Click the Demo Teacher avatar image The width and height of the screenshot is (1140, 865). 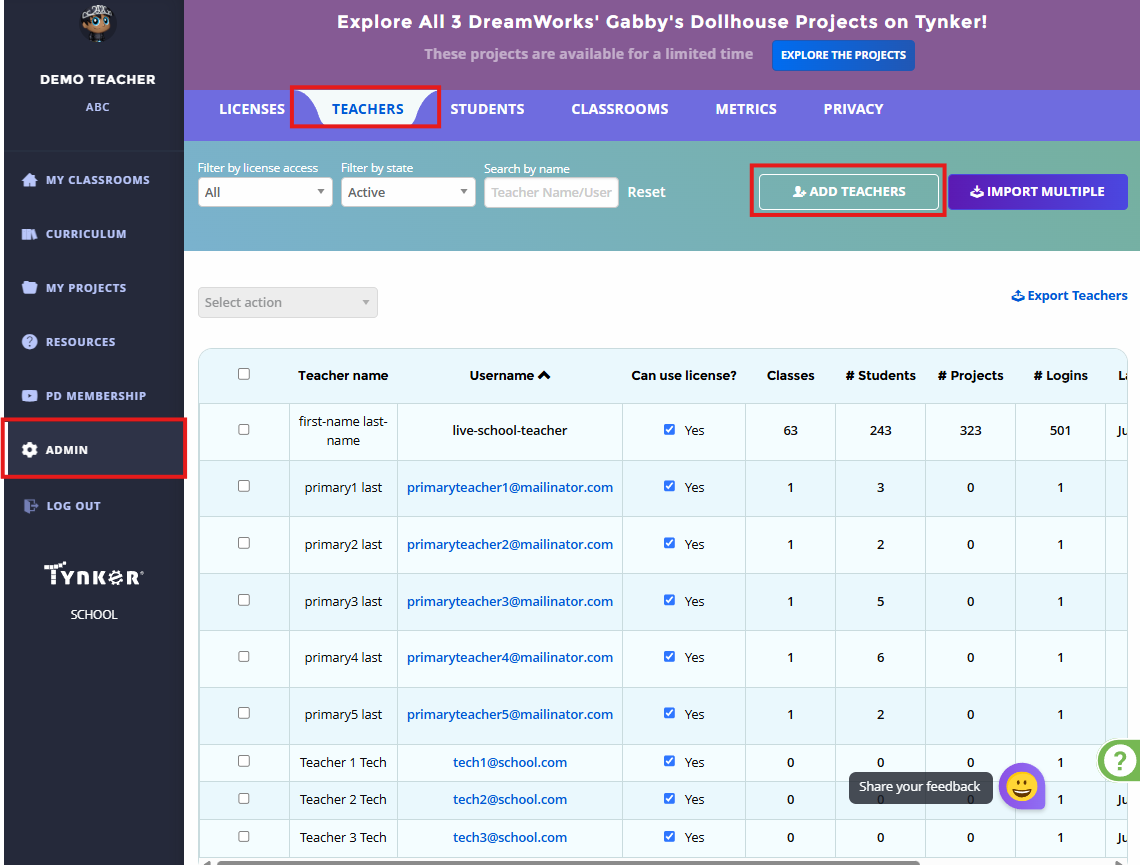pyautogui.click(x=97, y=22)
